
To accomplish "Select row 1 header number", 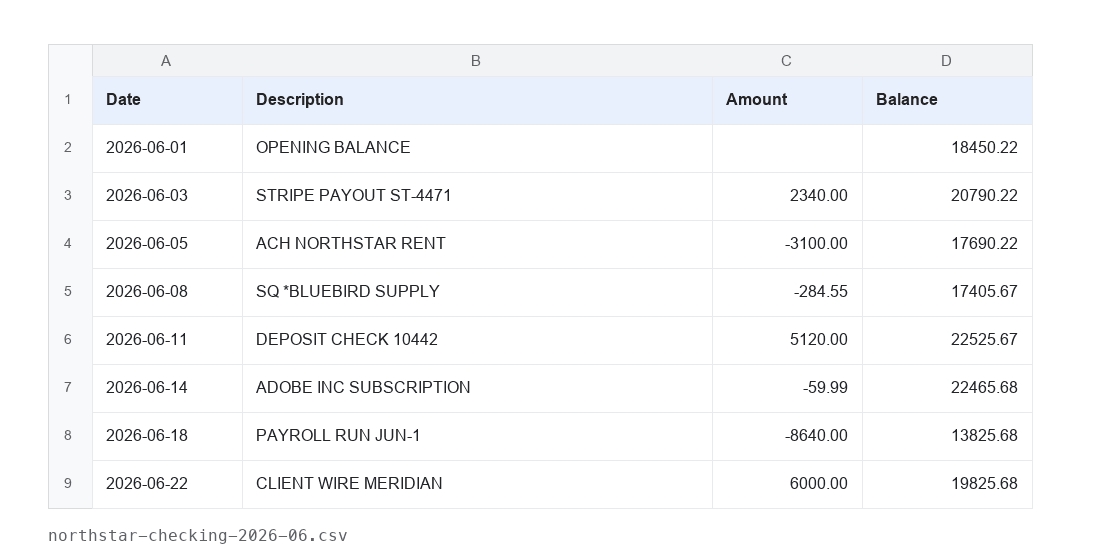I will tap(70, 101).
